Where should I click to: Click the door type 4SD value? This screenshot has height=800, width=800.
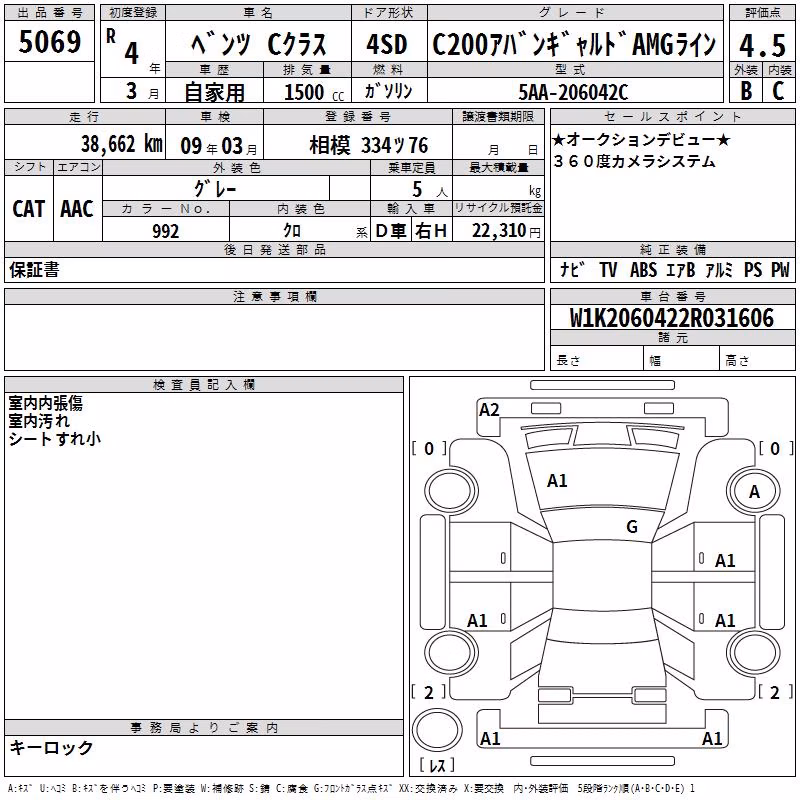tap(387, 45)
